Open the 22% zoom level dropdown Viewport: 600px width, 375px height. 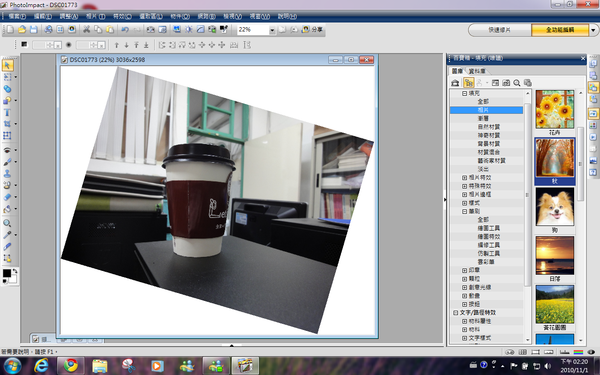(x=272, y=30)
